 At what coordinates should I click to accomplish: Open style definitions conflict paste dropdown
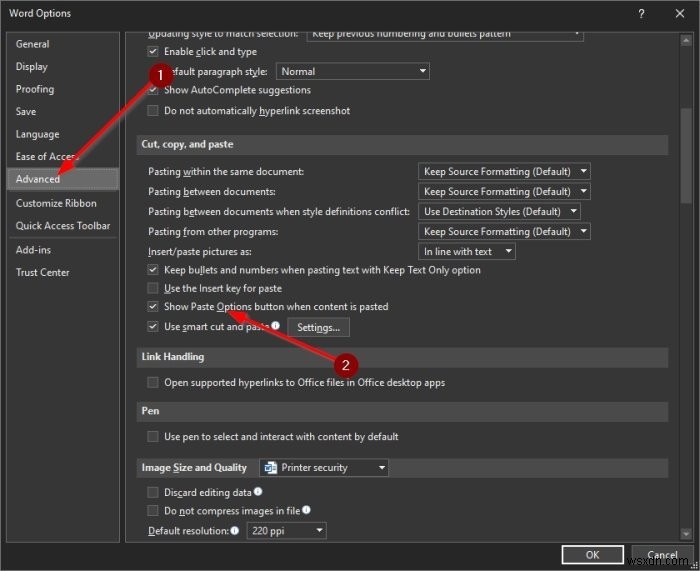499,212
